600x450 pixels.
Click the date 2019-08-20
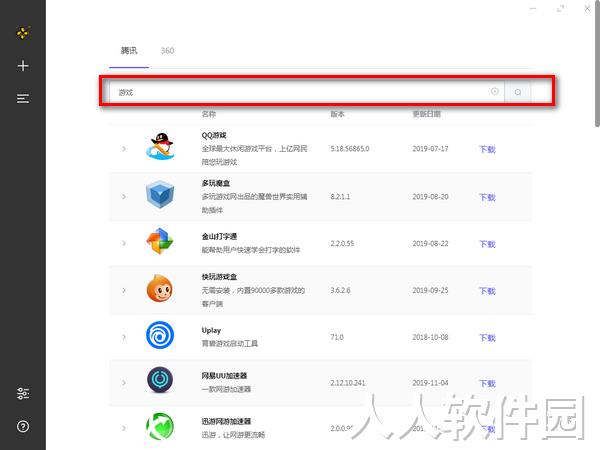430,197
